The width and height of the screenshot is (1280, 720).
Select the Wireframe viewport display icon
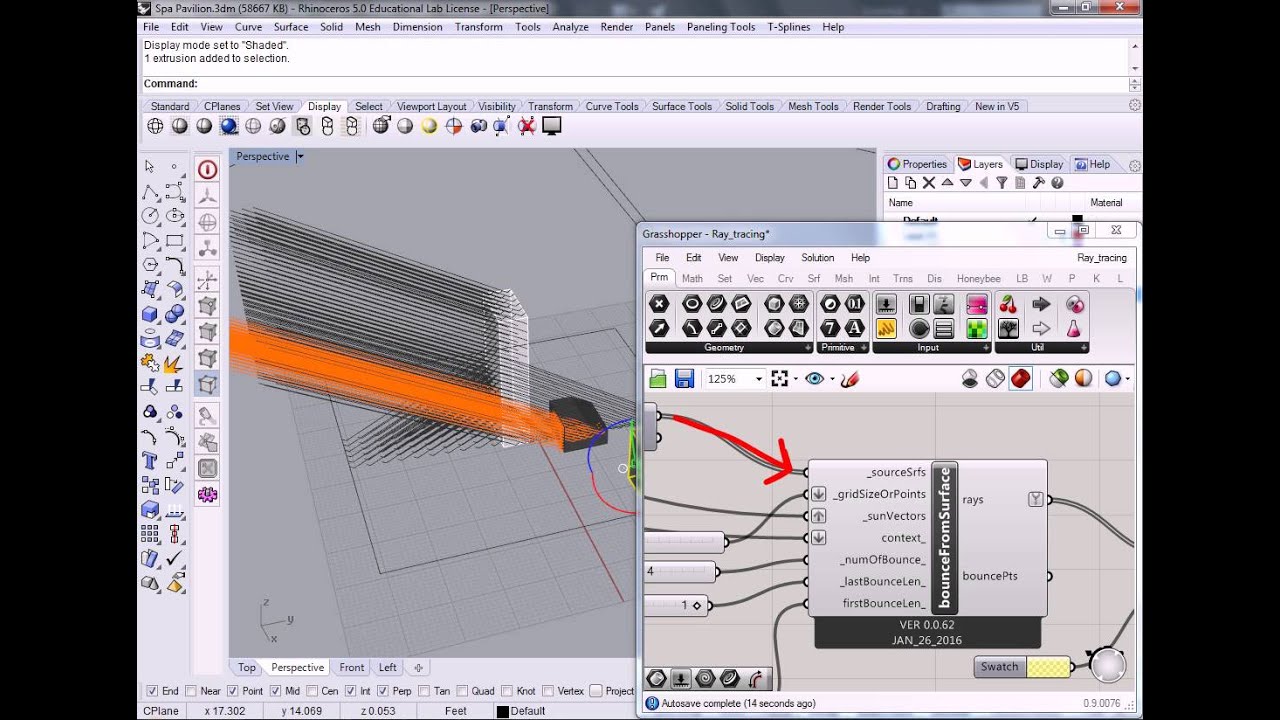155,126
